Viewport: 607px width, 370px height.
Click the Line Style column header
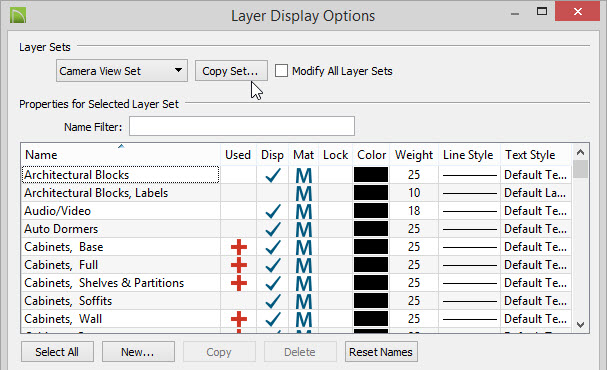tap(469, 155)
